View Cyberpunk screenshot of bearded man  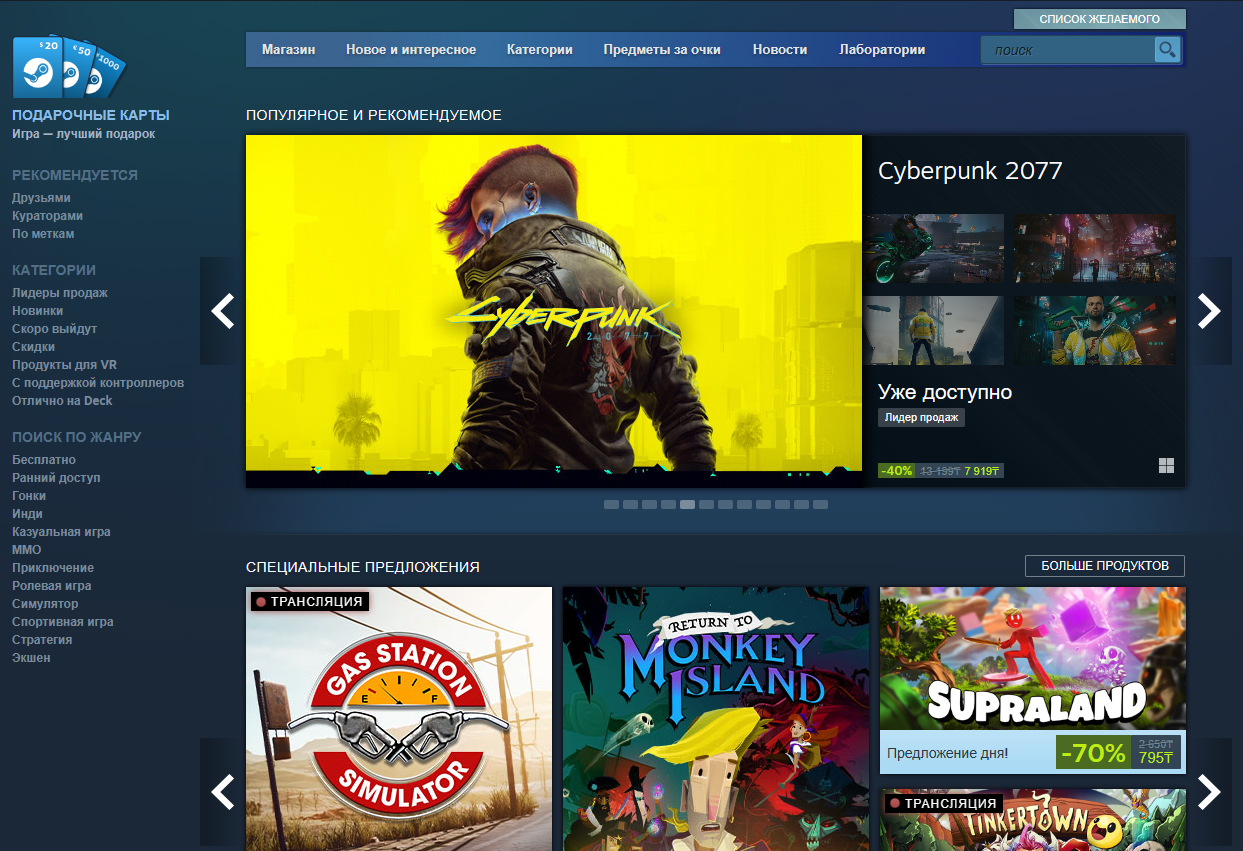click(1095, 331)
